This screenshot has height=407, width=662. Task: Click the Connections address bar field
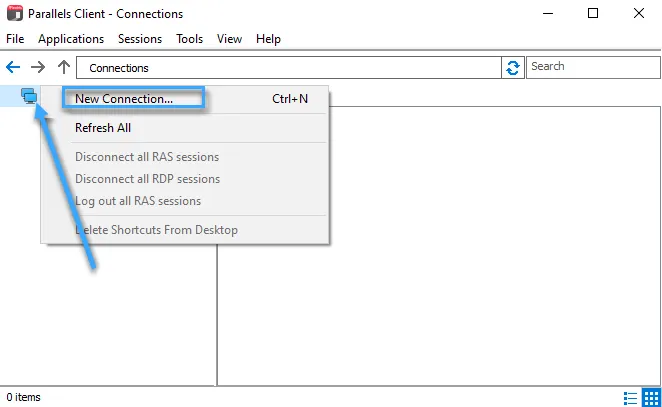coord(289,68)
